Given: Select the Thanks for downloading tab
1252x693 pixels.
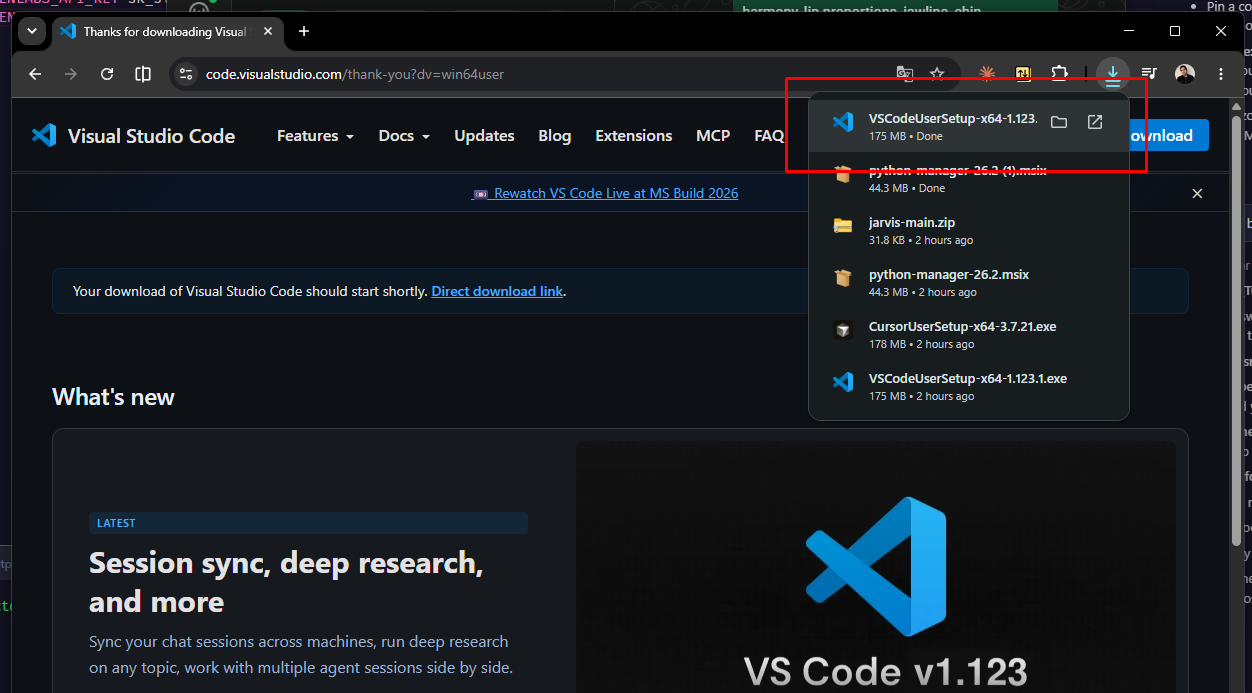Looking at the screenshot, I should pyautogui.click(x=167, y=31).
